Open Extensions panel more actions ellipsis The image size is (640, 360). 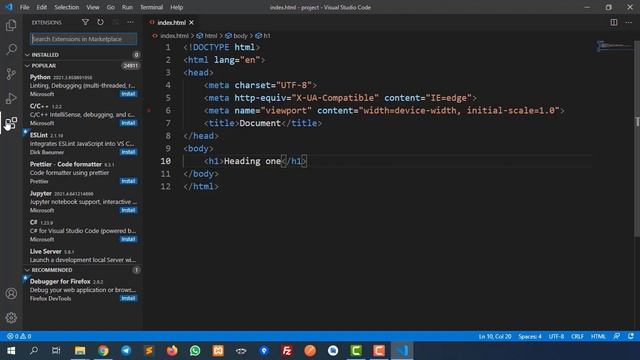tap(130, 22)
